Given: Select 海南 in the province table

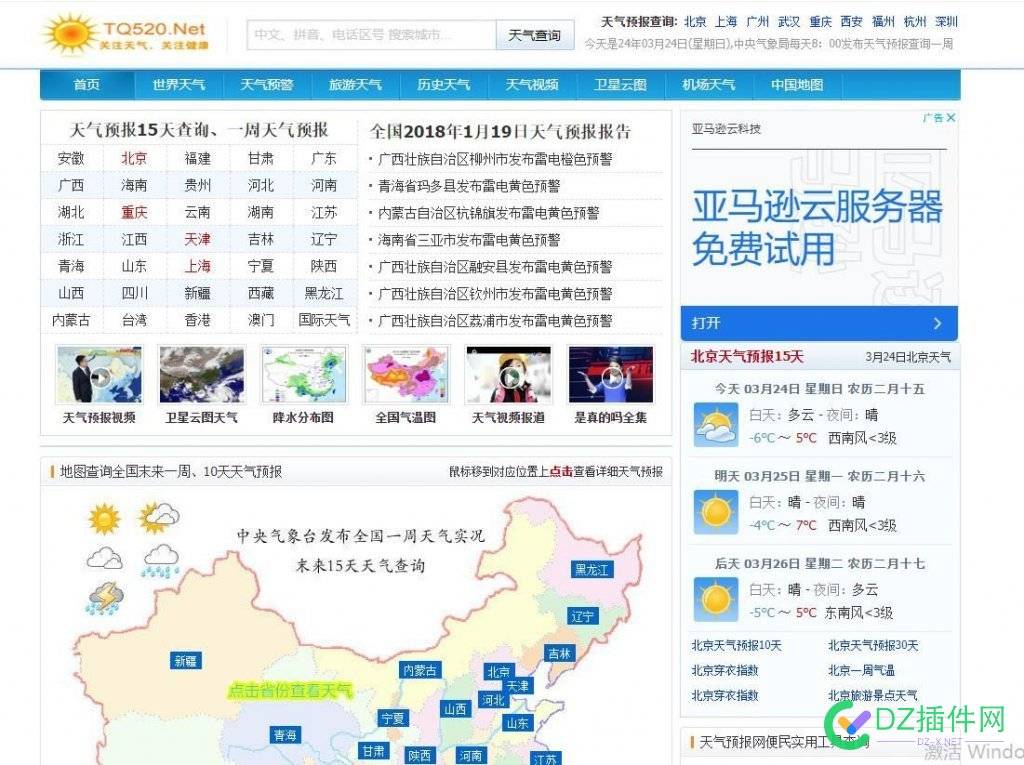Looking at the screenshot, I should coord(134,186).
